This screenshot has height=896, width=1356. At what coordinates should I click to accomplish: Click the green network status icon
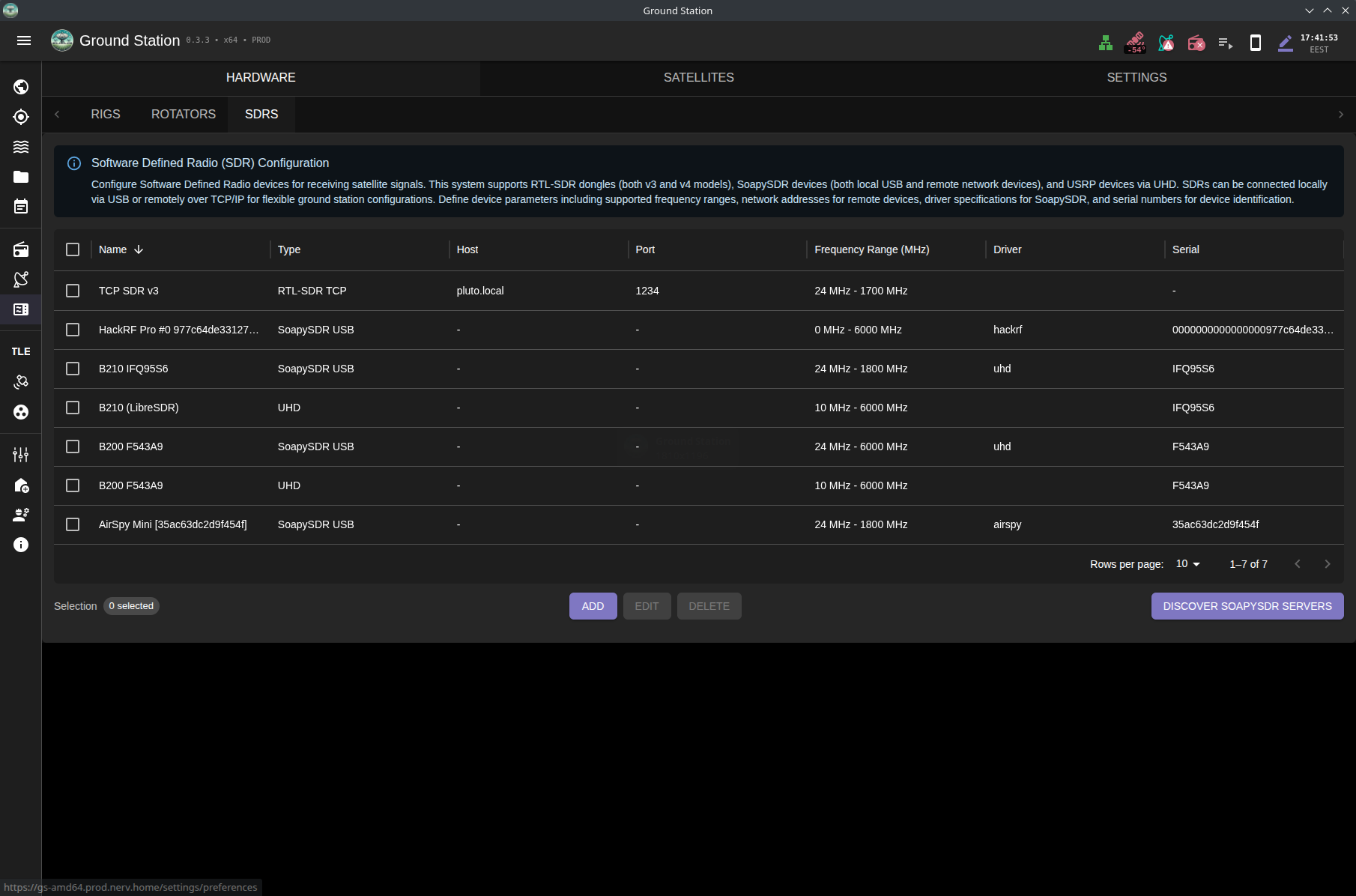click(x=1106, y=43)
